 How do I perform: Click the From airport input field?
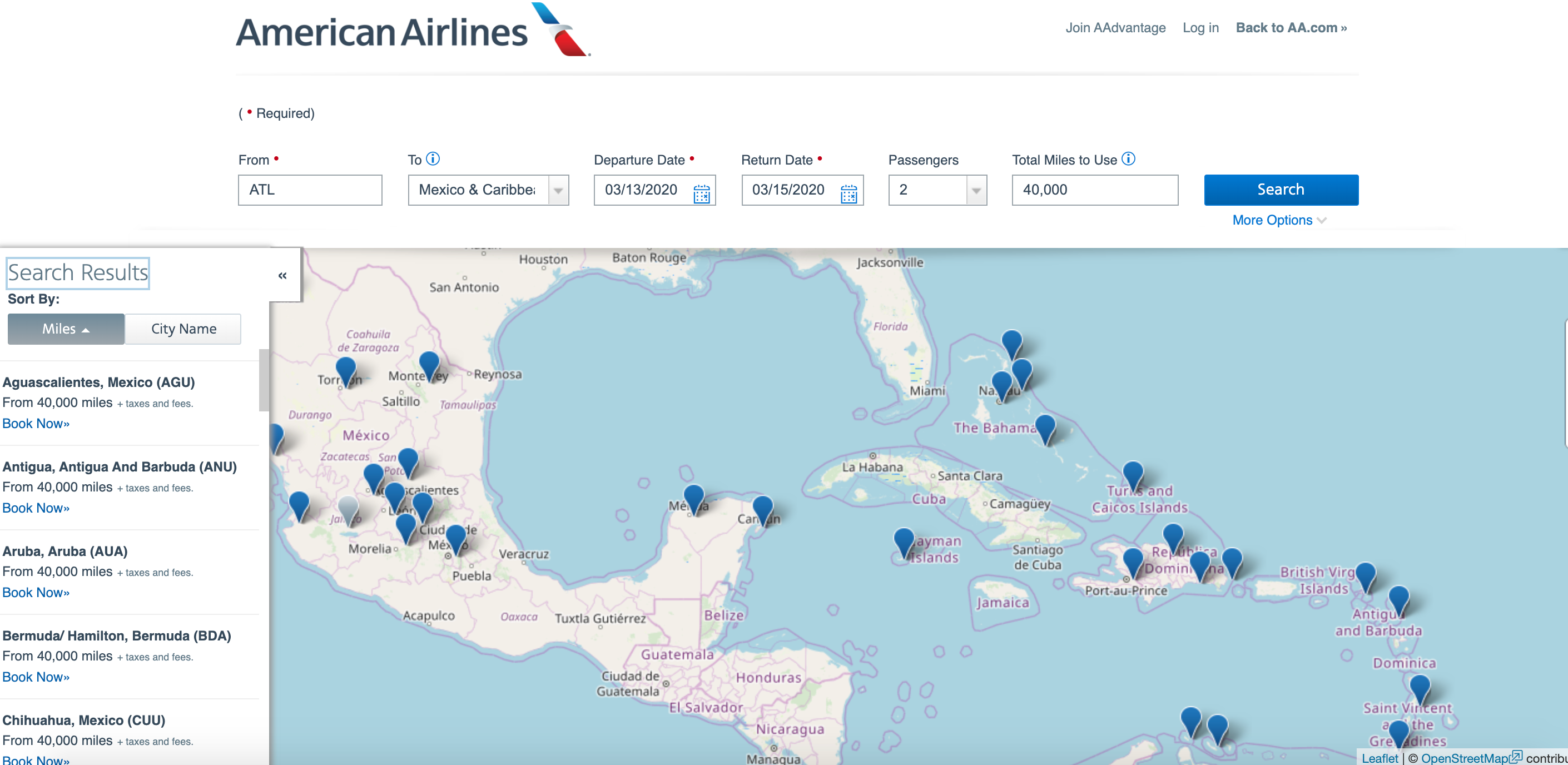click(x=310, y=190)
